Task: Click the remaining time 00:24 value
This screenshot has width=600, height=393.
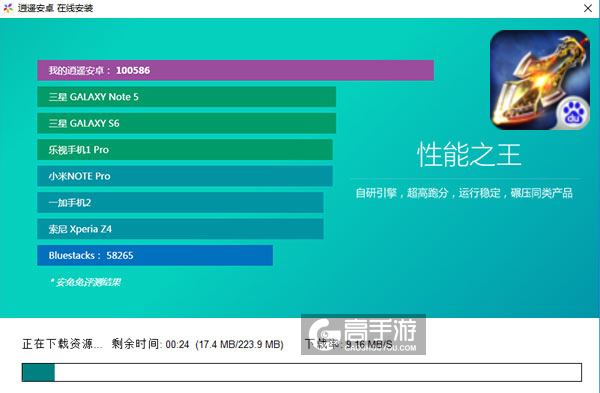Action: point(178,344)
